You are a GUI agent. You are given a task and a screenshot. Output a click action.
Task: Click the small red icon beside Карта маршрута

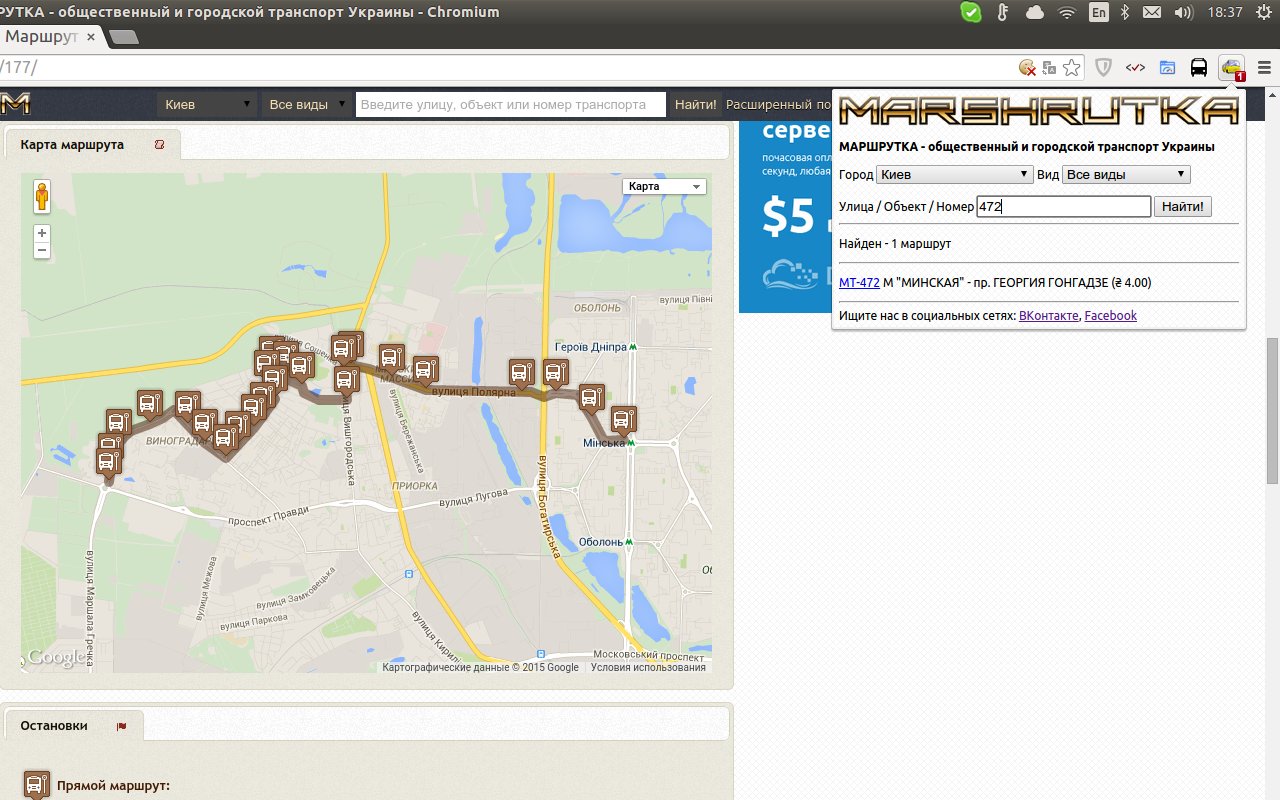click(x=158, y=145)
